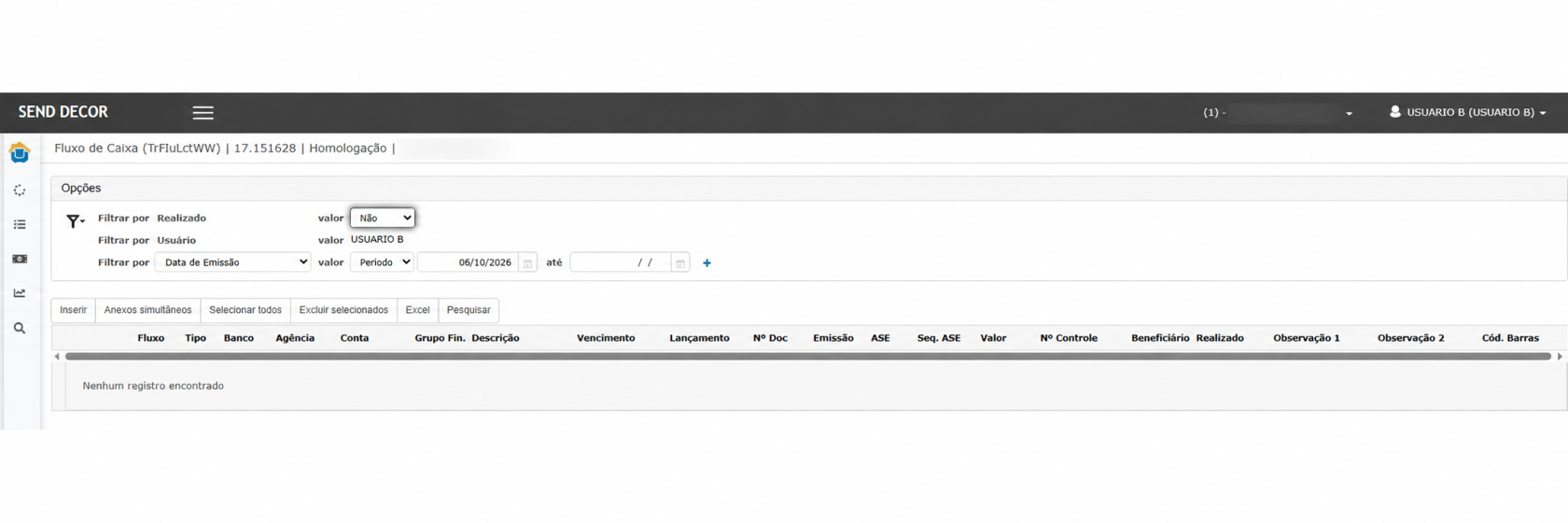Open calendar picker for the até date

[680, 263]
